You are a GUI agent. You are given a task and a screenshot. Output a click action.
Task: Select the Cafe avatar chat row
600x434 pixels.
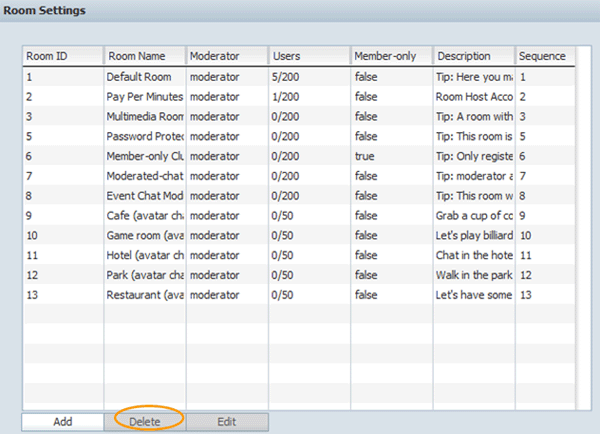point(144,216)
